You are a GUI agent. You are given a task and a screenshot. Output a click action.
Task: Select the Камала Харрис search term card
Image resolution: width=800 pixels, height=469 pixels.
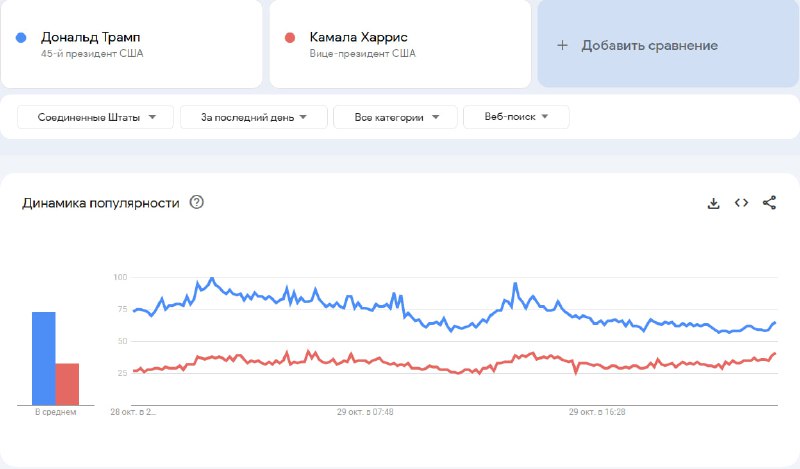pos(400,44)
